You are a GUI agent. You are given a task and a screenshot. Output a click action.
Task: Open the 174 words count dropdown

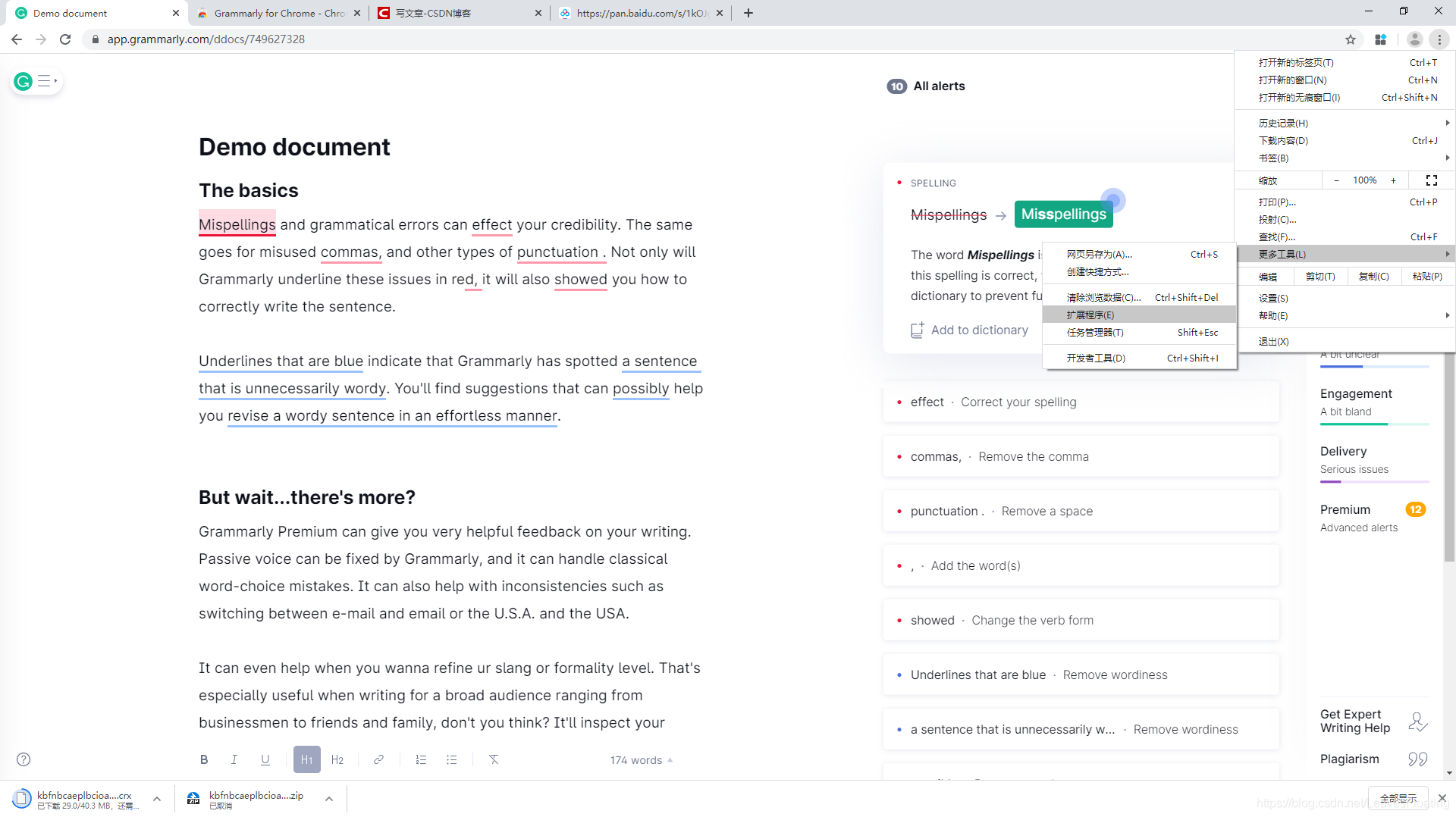point(642,760)
